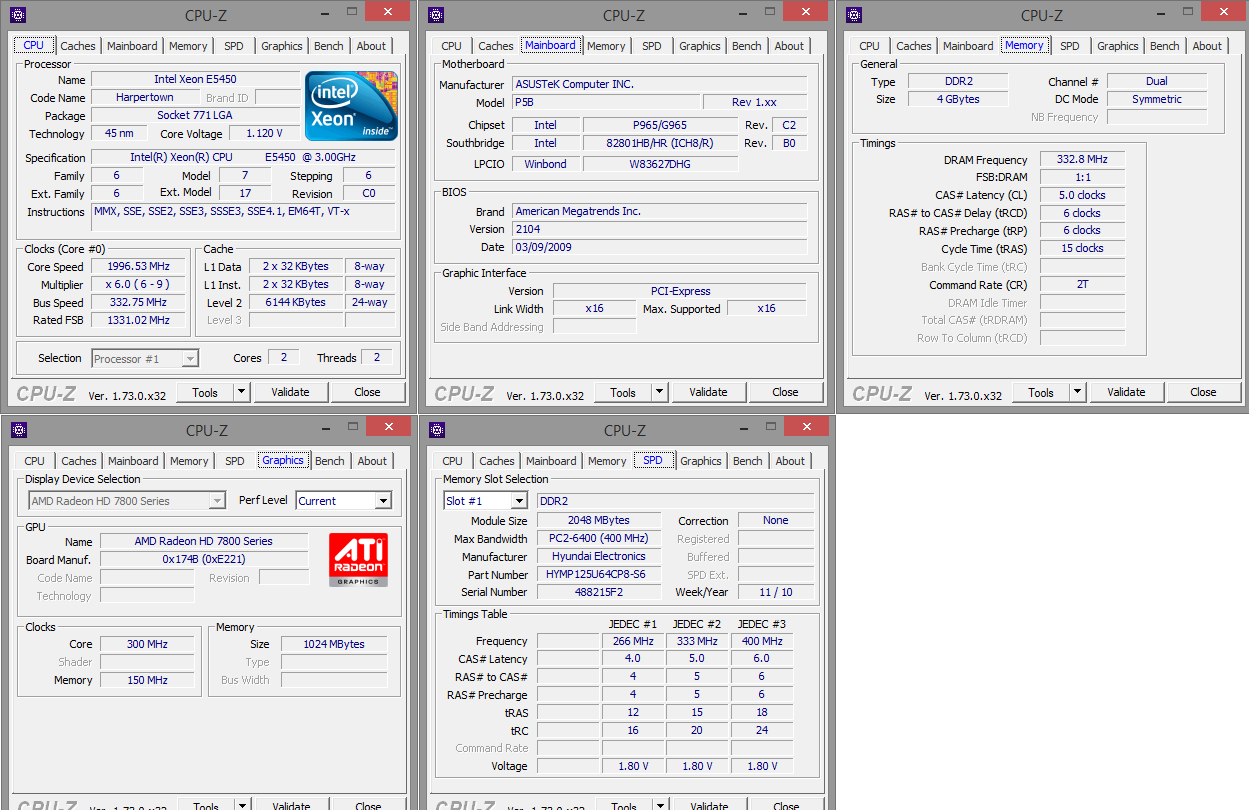The image size is (1249, 810).
Task: Click the Close button in the Memory window footer
Action: click(1203, 392)
